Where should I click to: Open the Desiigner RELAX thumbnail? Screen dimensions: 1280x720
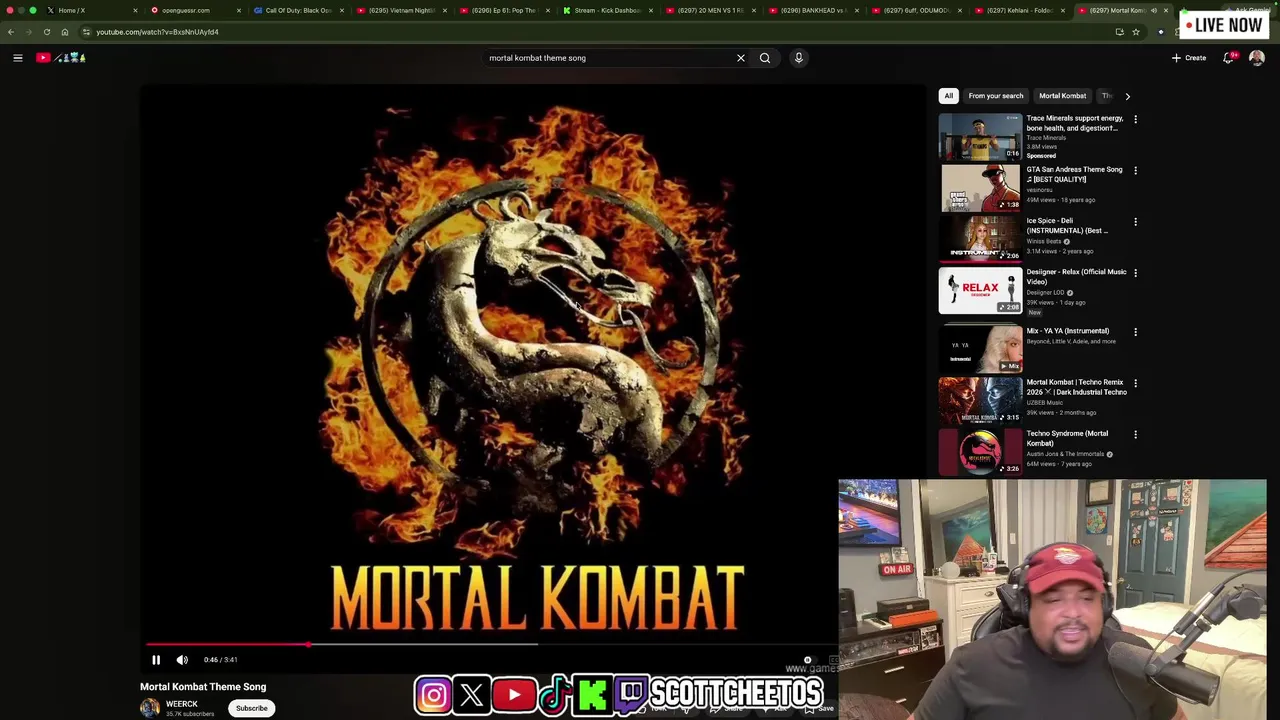pyautogui.click(x=980, y=290)
